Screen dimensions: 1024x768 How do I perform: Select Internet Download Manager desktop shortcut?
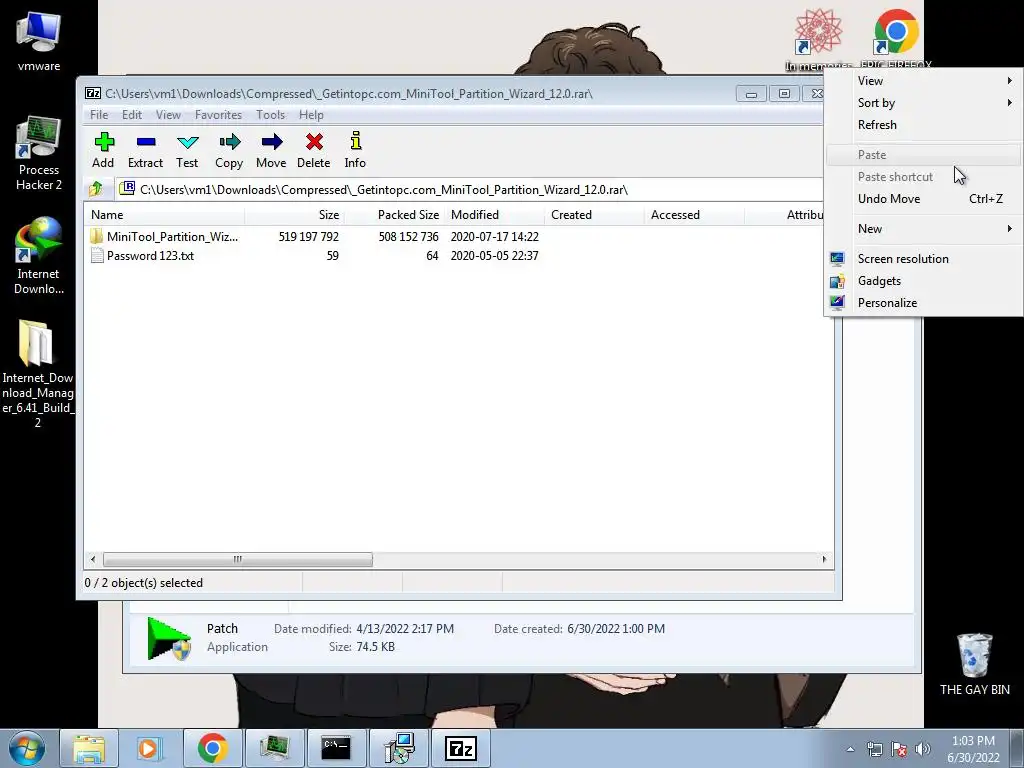click(39, 256)
